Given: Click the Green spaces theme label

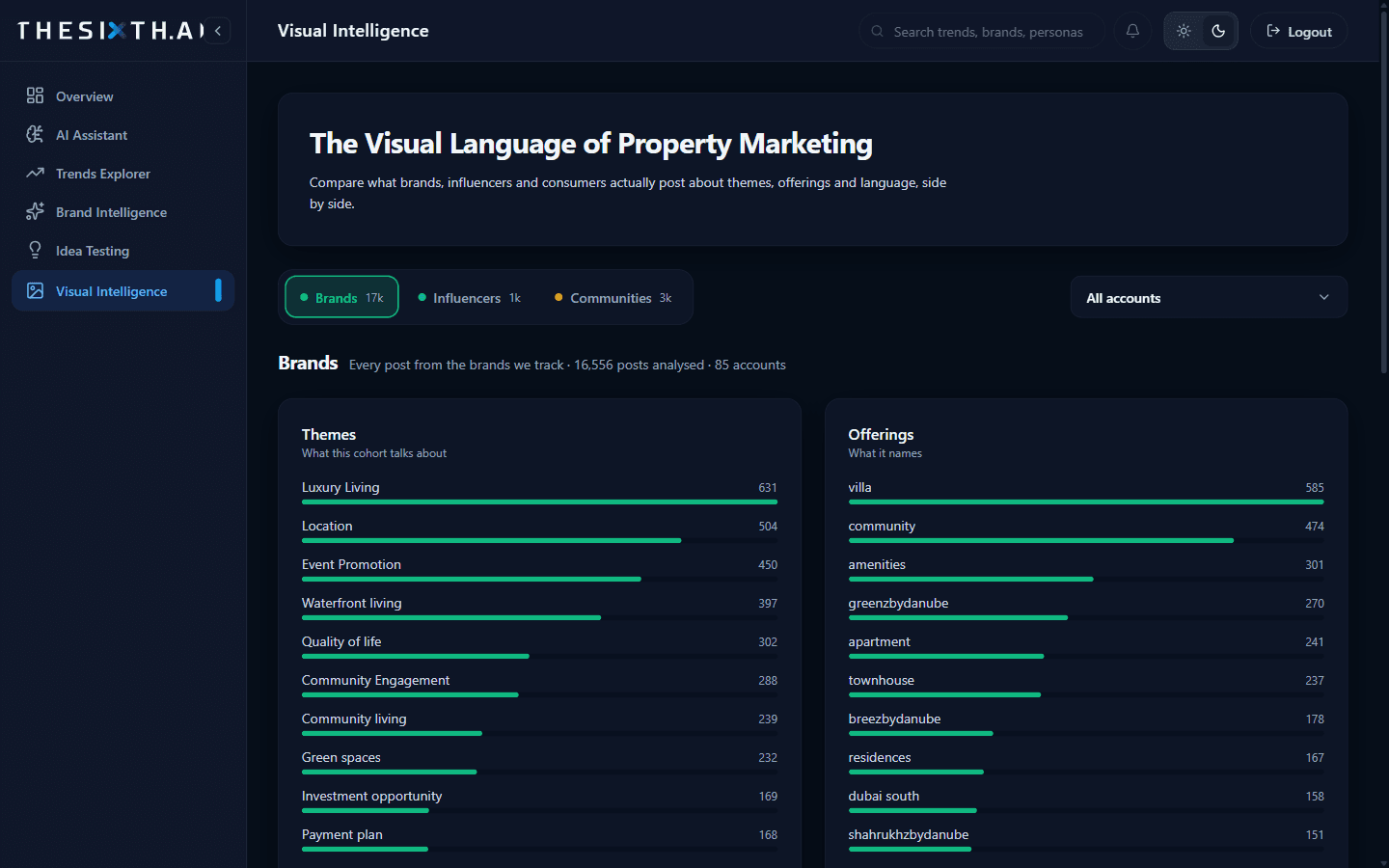Looking at the screenshot, I should click(x=340, y=757).
